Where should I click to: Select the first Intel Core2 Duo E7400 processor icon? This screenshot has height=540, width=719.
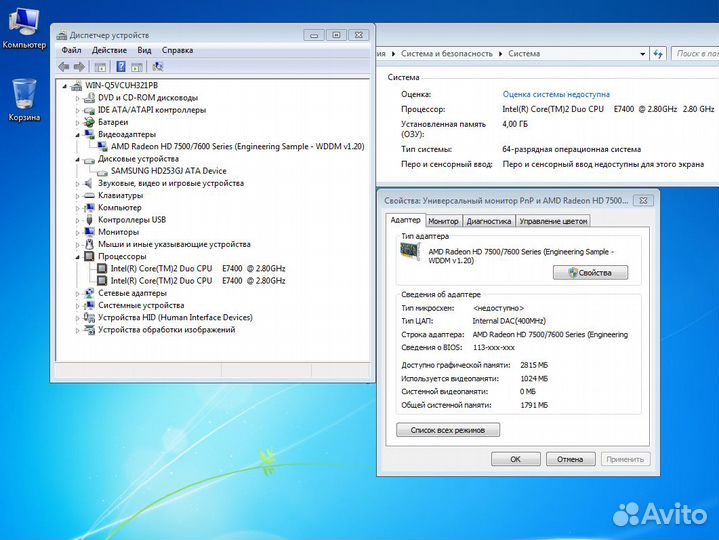102,269
